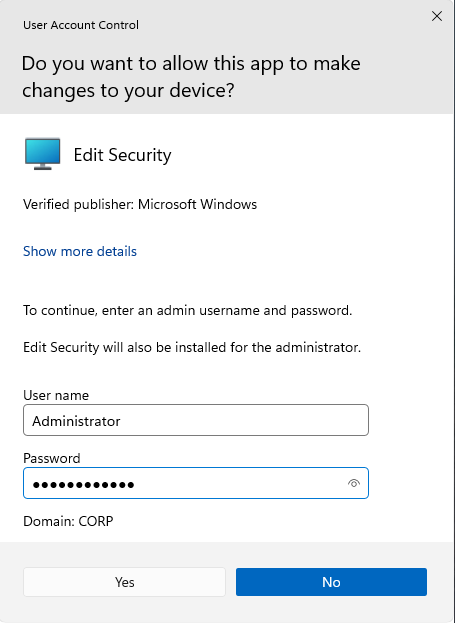
Task: Click the installed for administrator notice
Action: tap(192, 347)
